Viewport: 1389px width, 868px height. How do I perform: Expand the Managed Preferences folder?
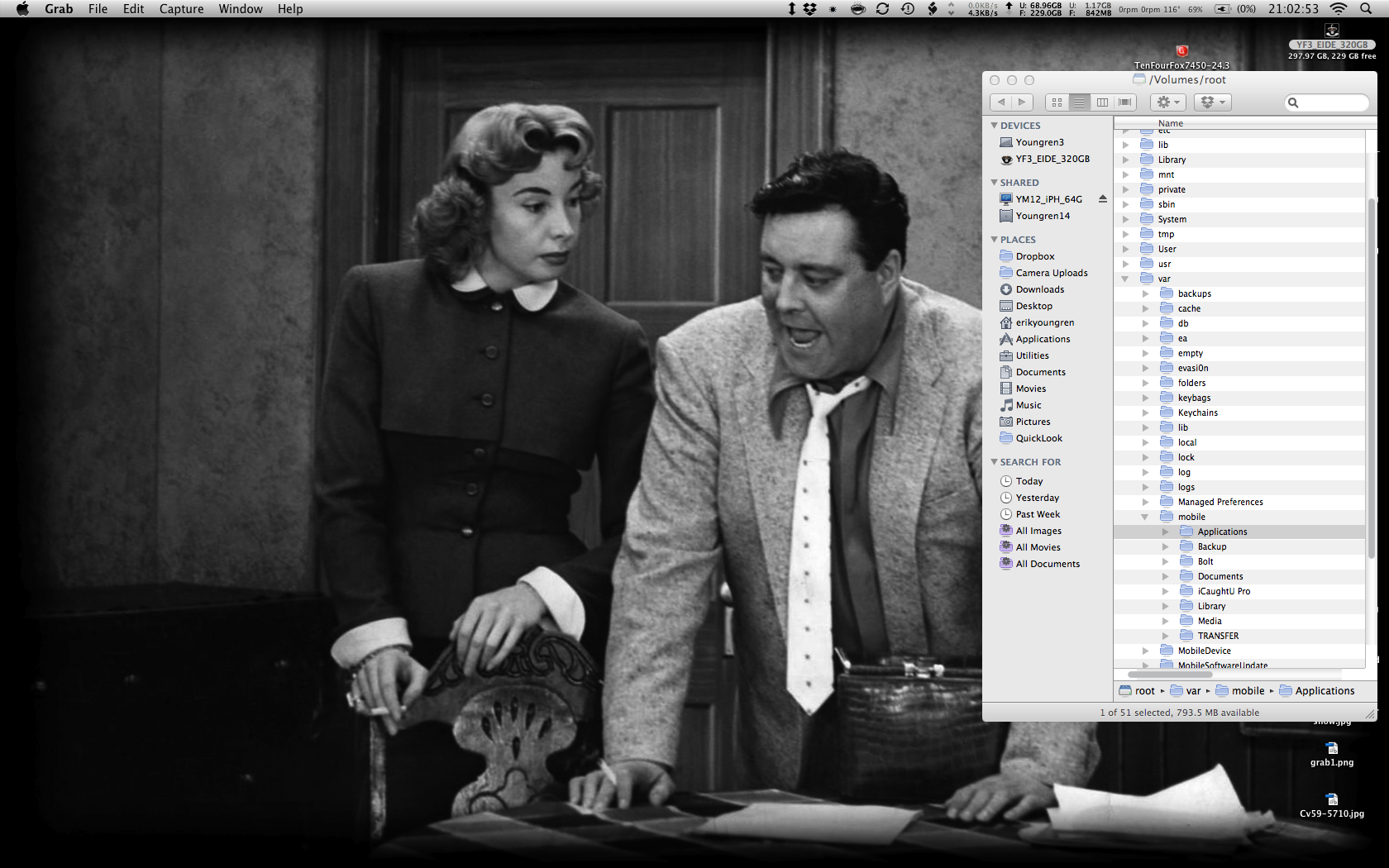(1145, 502)
